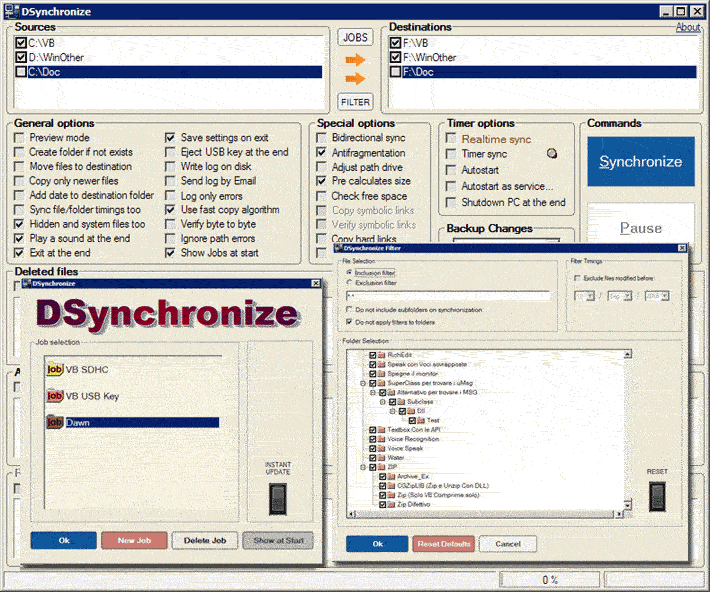Open the FILTER button
710x592 pixels.
(355, 102)
